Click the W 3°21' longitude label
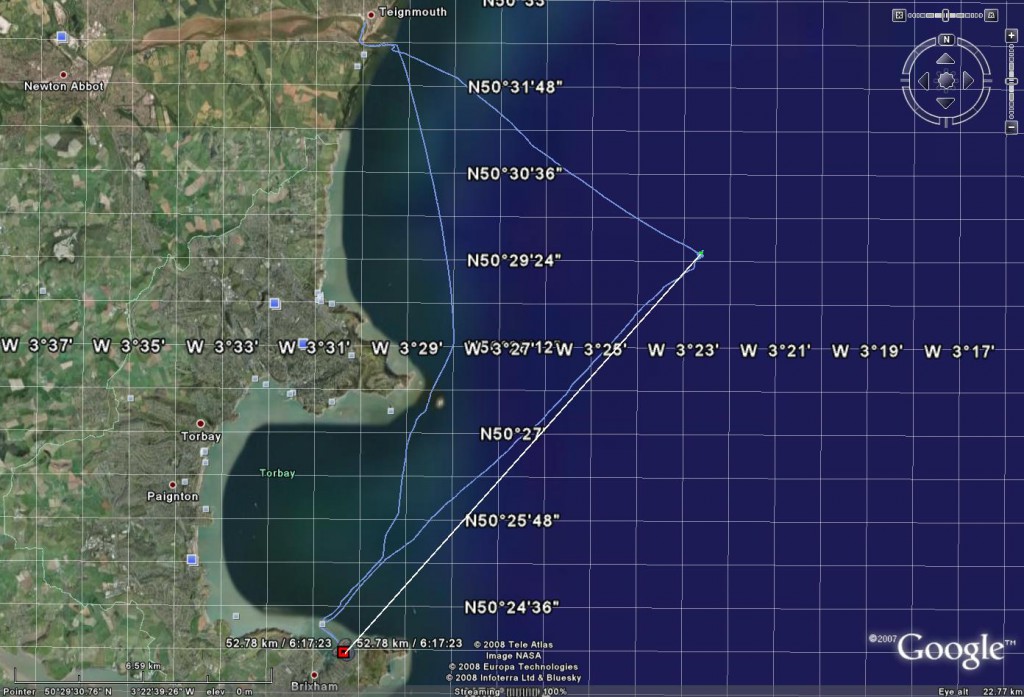1024x697 pixels. (775, 351)
